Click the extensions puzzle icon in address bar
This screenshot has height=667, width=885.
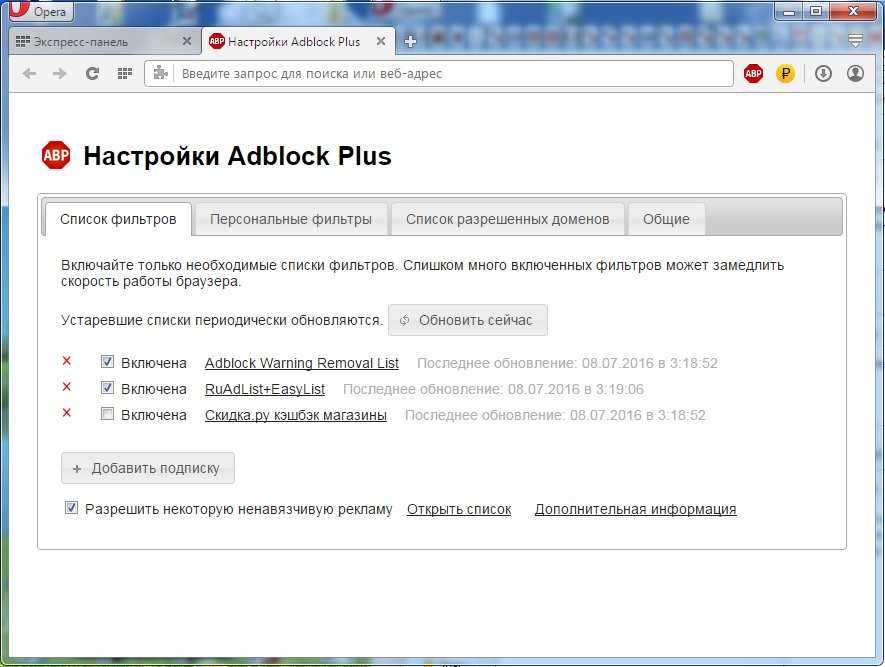[161, 73]
